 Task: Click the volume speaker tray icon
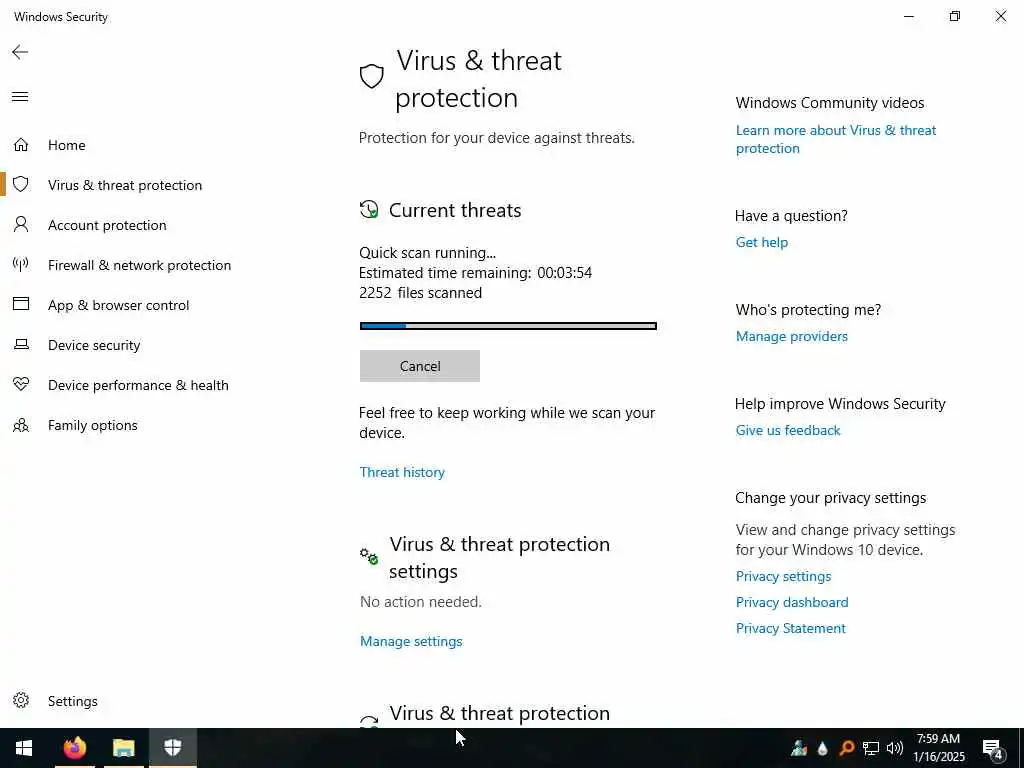click(x=895, y=748)
